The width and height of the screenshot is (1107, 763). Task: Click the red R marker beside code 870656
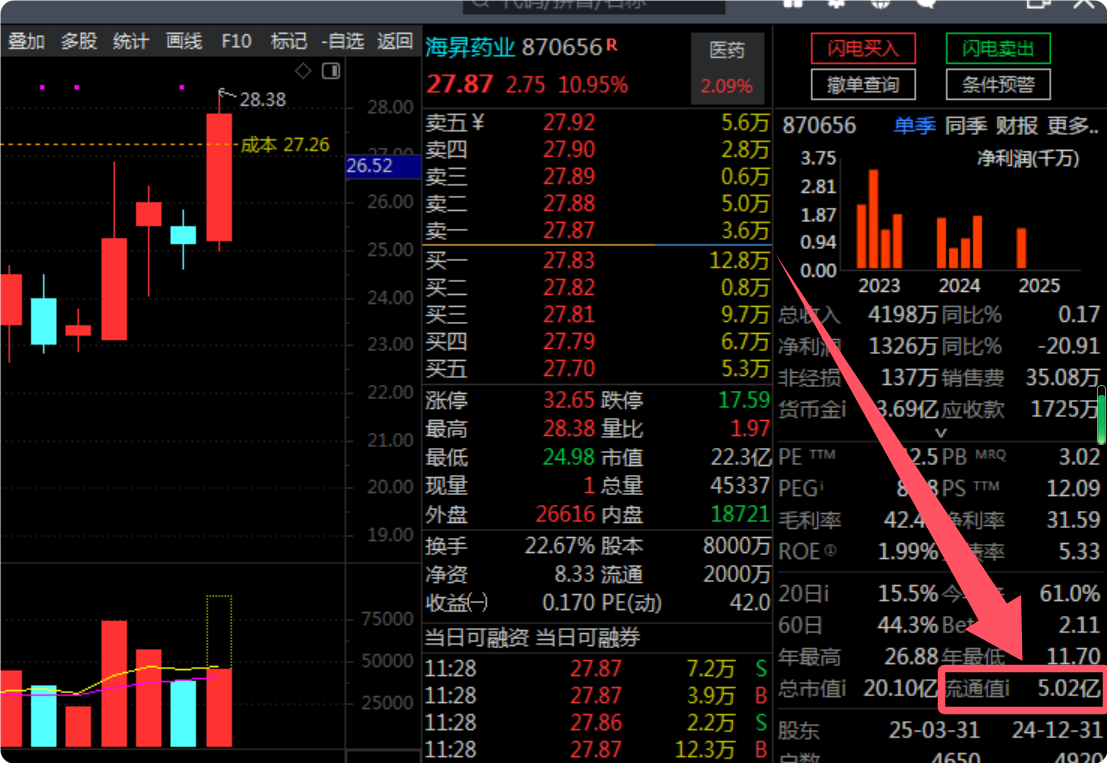tap(611, 45)
